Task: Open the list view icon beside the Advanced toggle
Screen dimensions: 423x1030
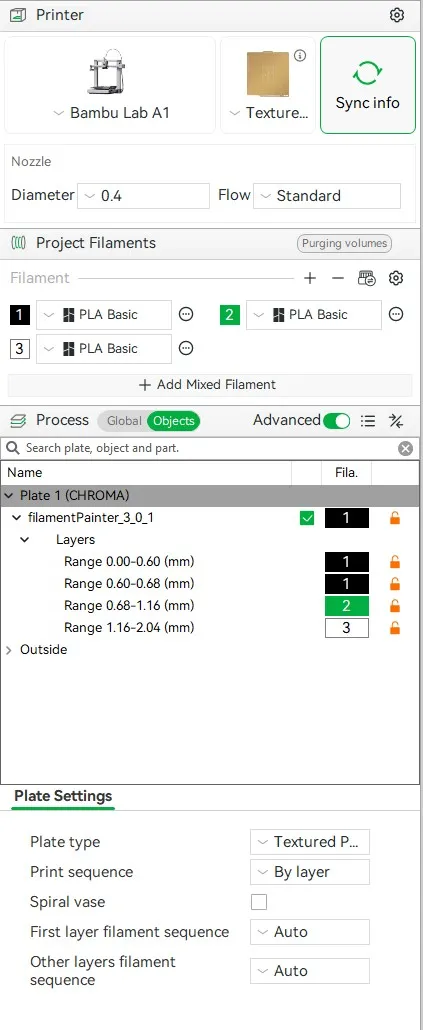Action: pyautogui.click(x=368, y=421)
